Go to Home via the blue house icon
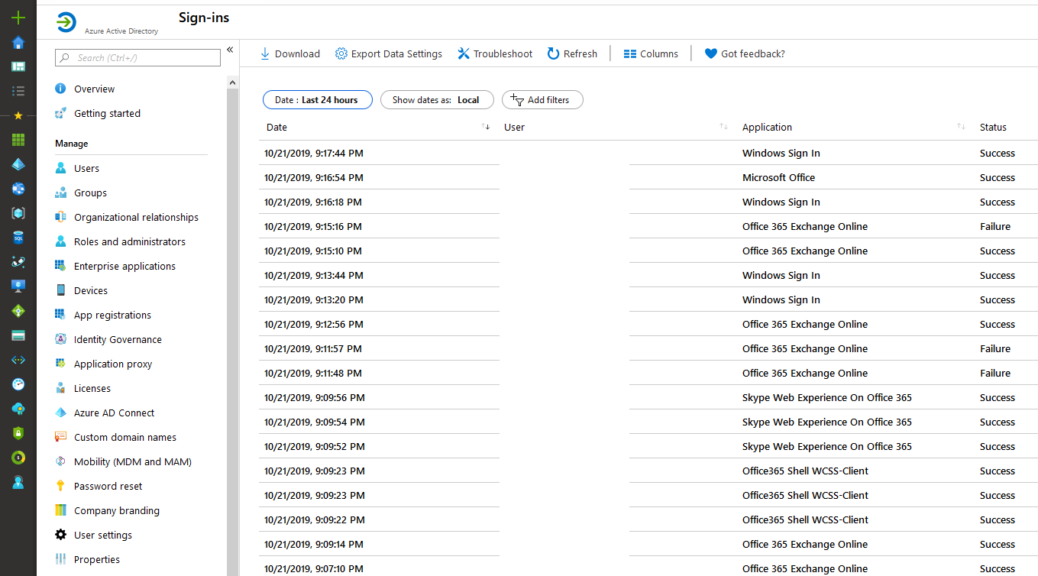Screen dimensions: 1038x576 18,42
